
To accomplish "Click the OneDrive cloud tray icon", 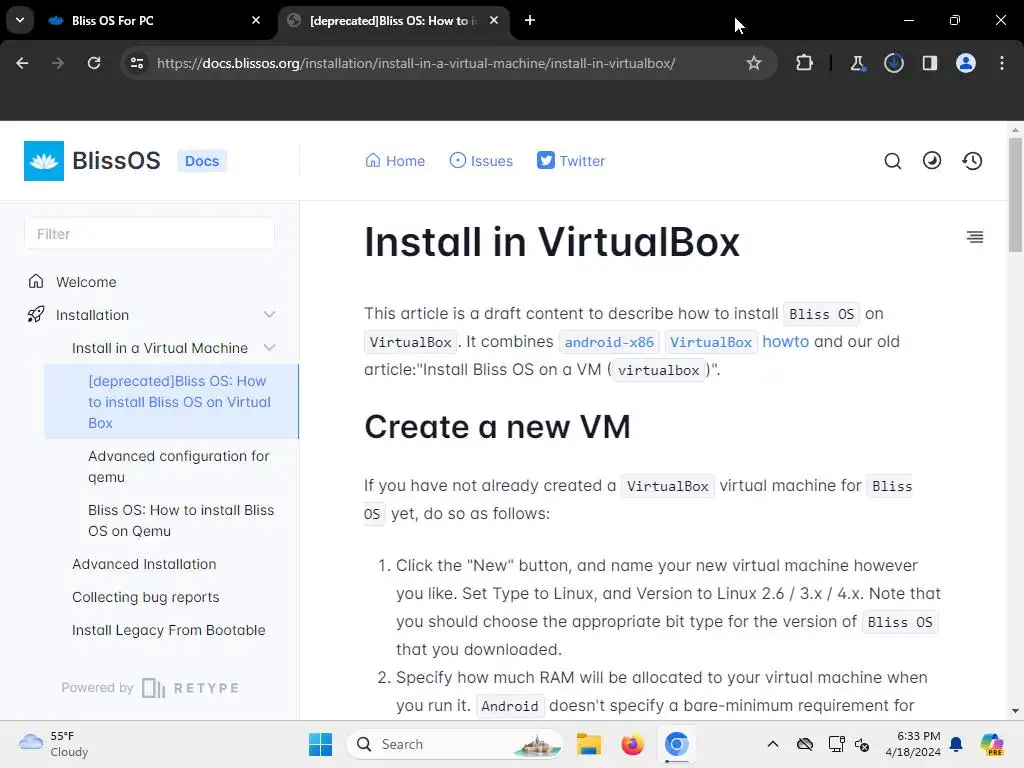I will tap(805, 744).
